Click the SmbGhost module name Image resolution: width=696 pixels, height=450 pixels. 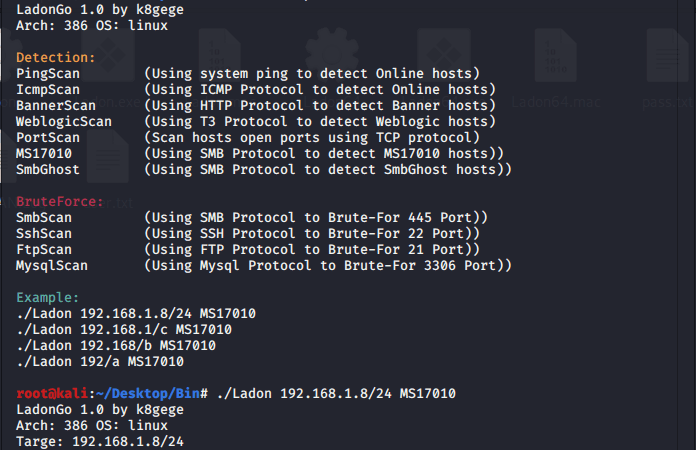click(48, 170)
